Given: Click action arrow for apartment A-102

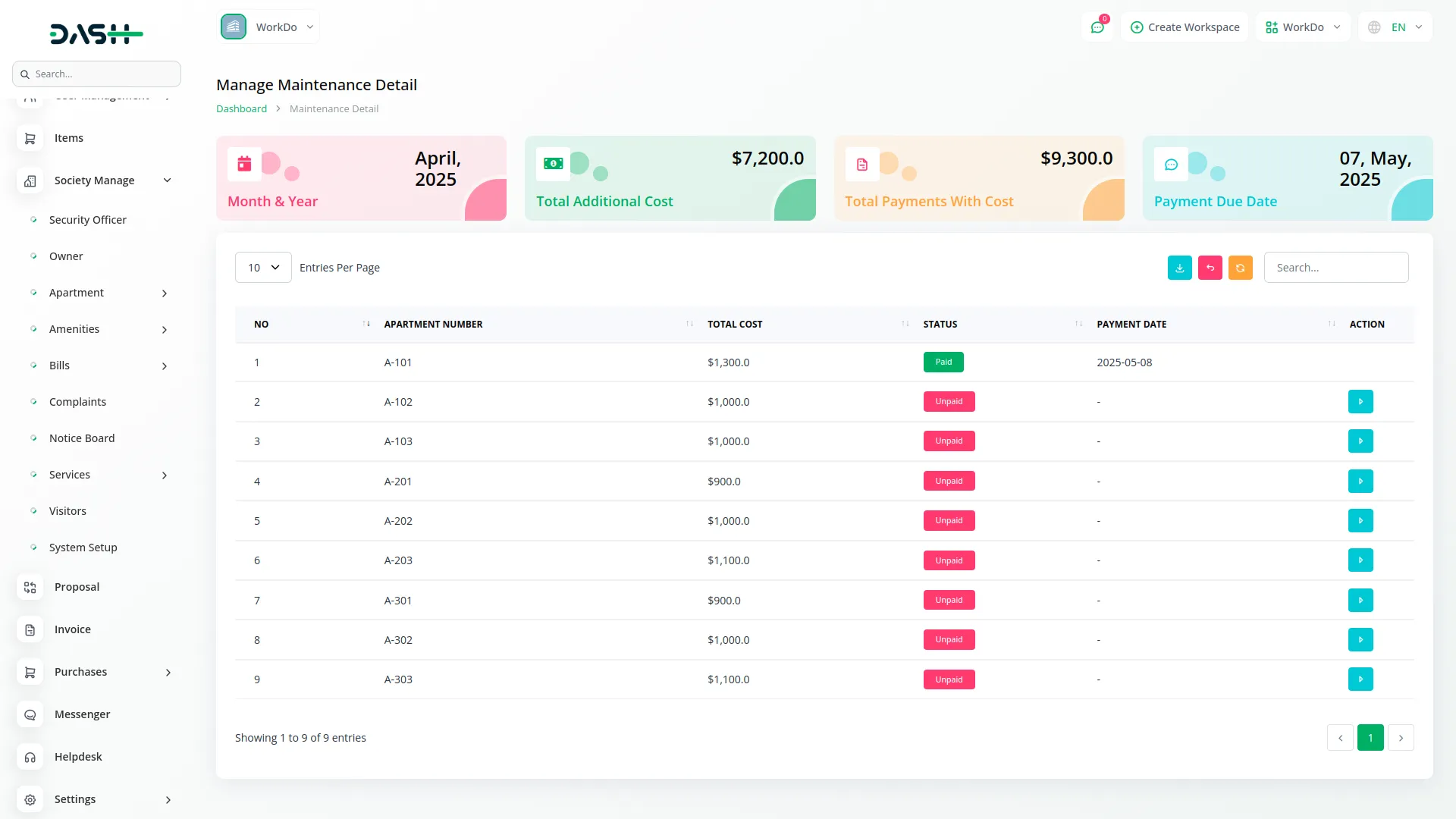Looking at the screenshot, I should 1360,402.
